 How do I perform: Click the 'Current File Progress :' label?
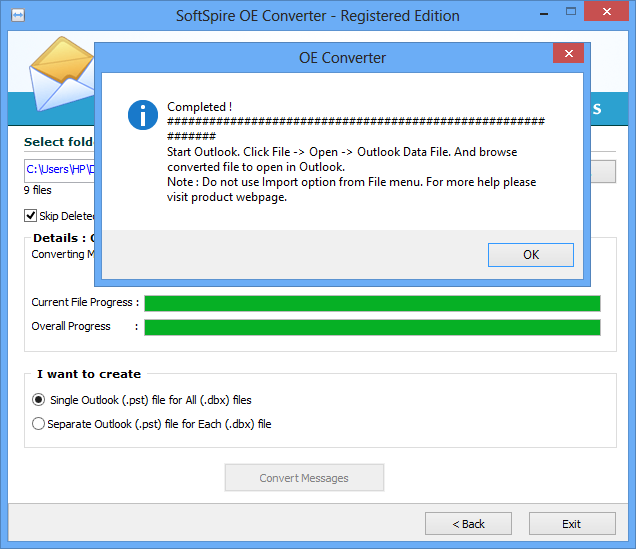pos(85,302)
